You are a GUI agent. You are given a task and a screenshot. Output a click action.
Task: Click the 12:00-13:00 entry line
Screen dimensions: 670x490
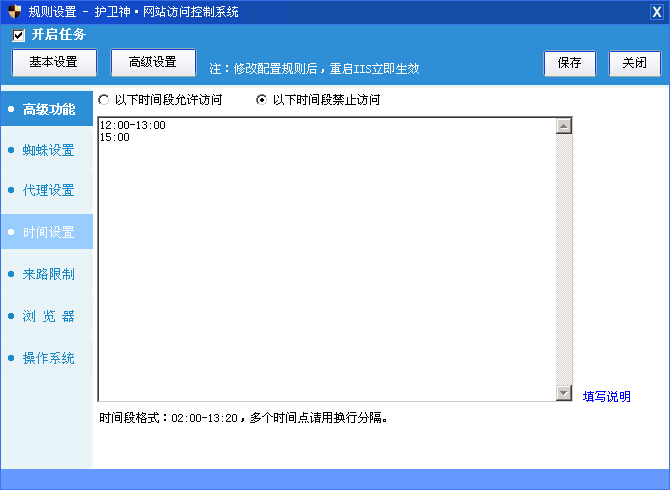132,125
